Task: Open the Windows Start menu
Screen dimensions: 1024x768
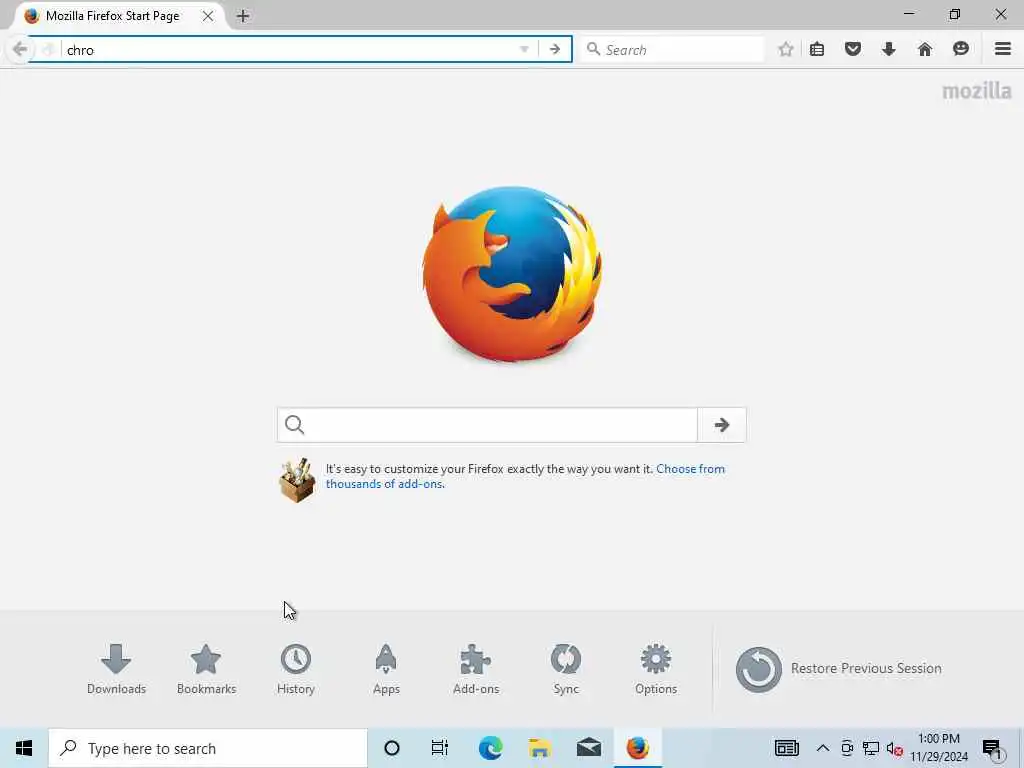Action: click(x=24, y=748)
